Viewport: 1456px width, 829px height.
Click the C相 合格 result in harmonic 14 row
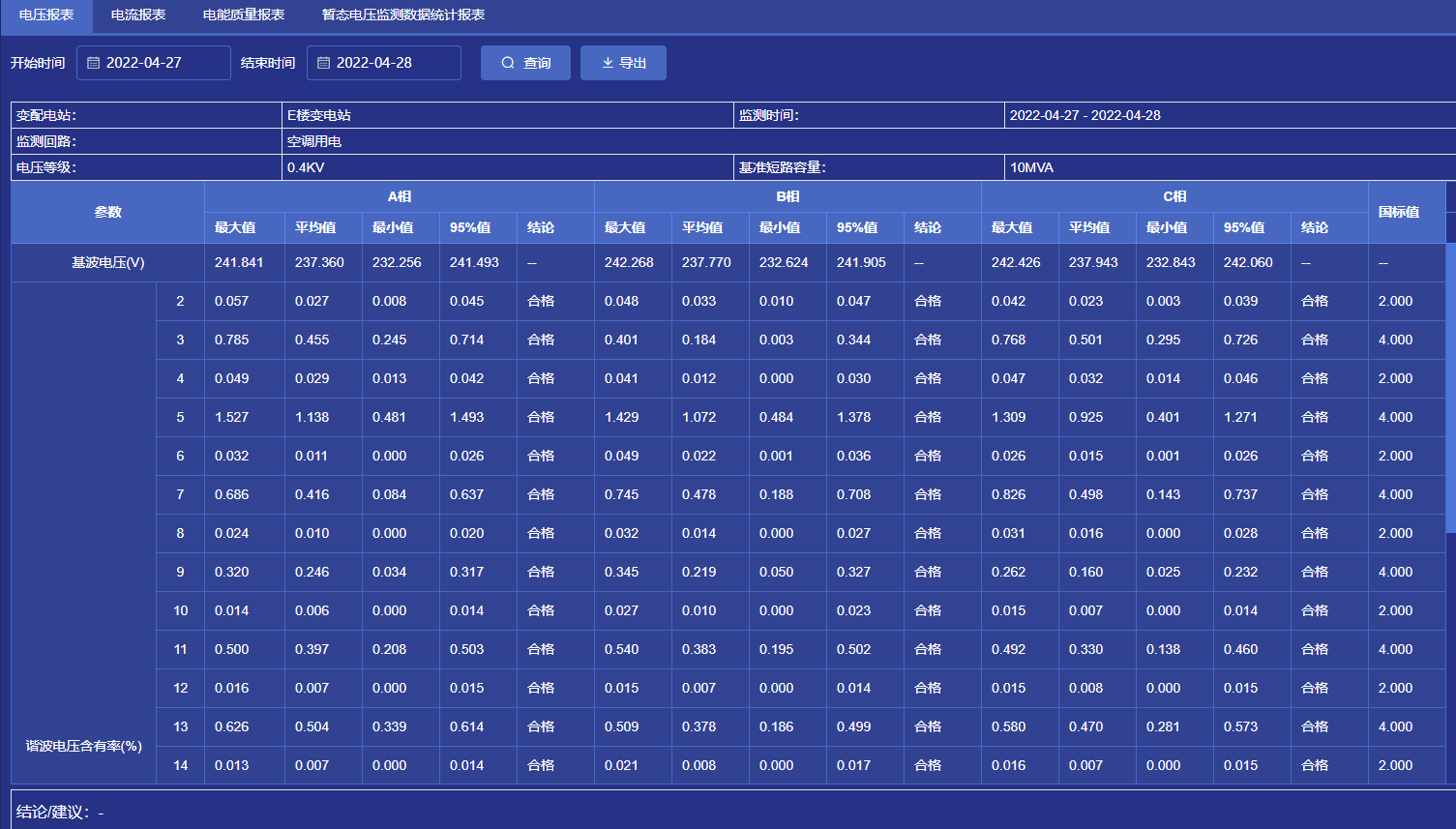[x=1315, y=765]
